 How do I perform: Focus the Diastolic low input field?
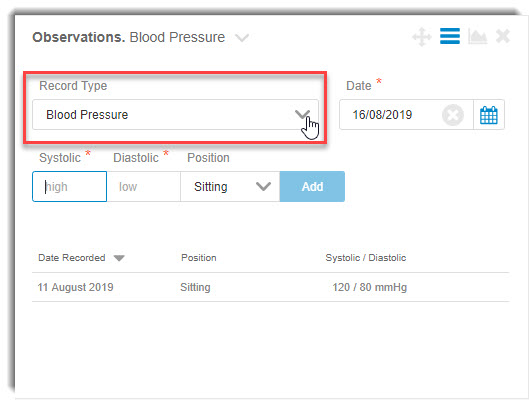[x=144, y=187]
